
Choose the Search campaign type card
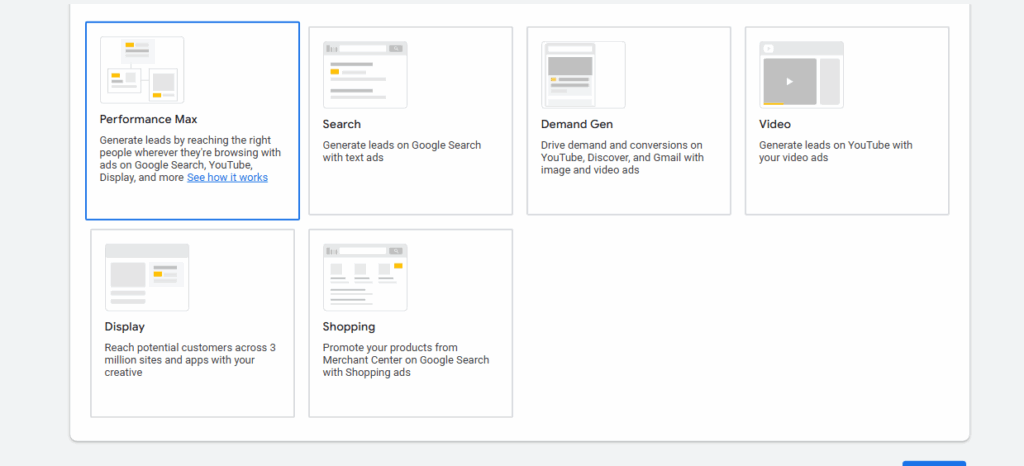click(411, 121)
